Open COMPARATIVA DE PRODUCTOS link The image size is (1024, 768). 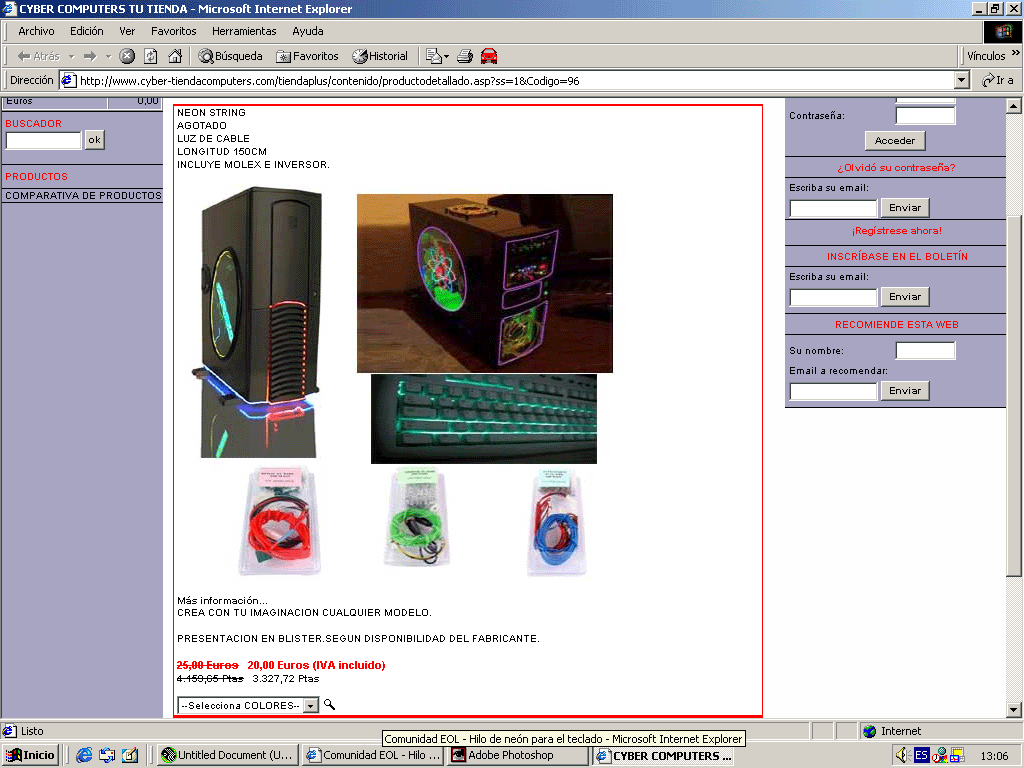coord(83,196)
